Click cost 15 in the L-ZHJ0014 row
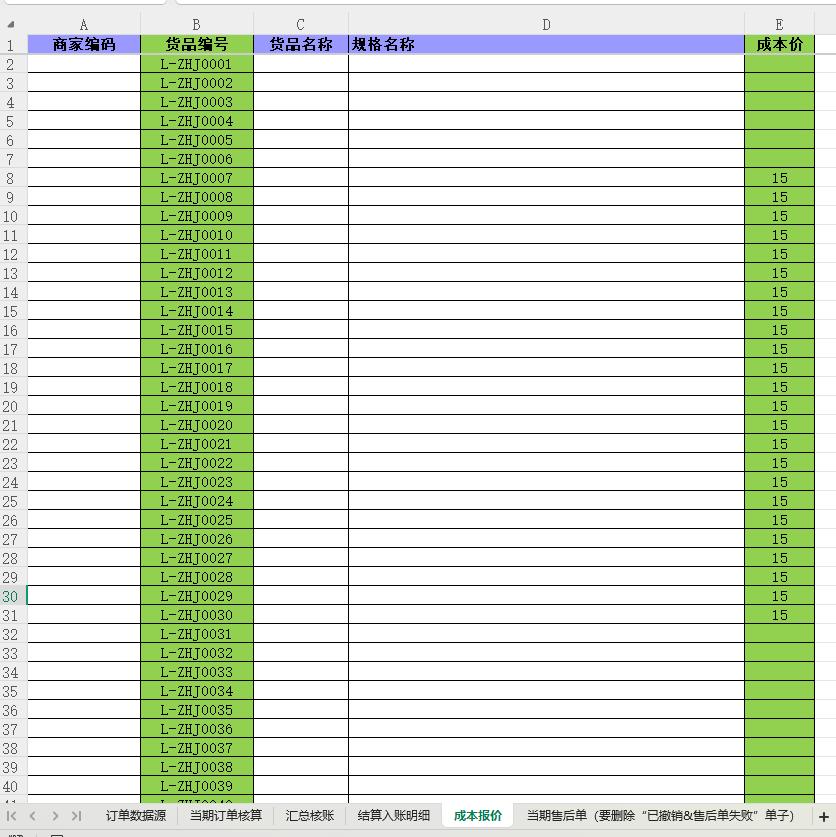Viewport: 836px width, 837px height. tap(779, 311)
